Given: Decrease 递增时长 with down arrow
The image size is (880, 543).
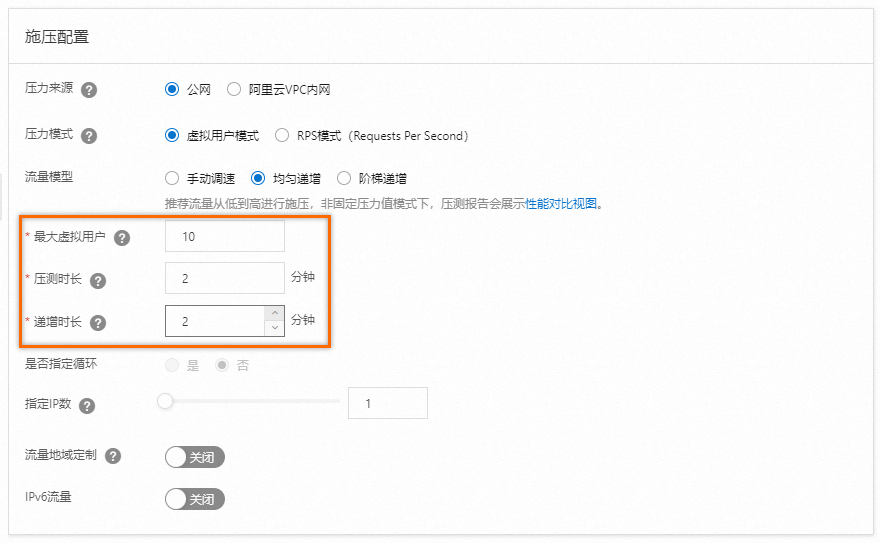Looking at the screenshot, I should pos(274,328).
